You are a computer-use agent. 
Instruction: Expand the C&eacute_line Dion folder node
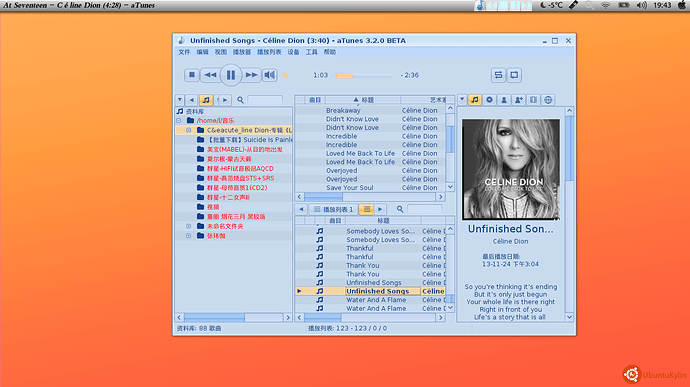188,130
